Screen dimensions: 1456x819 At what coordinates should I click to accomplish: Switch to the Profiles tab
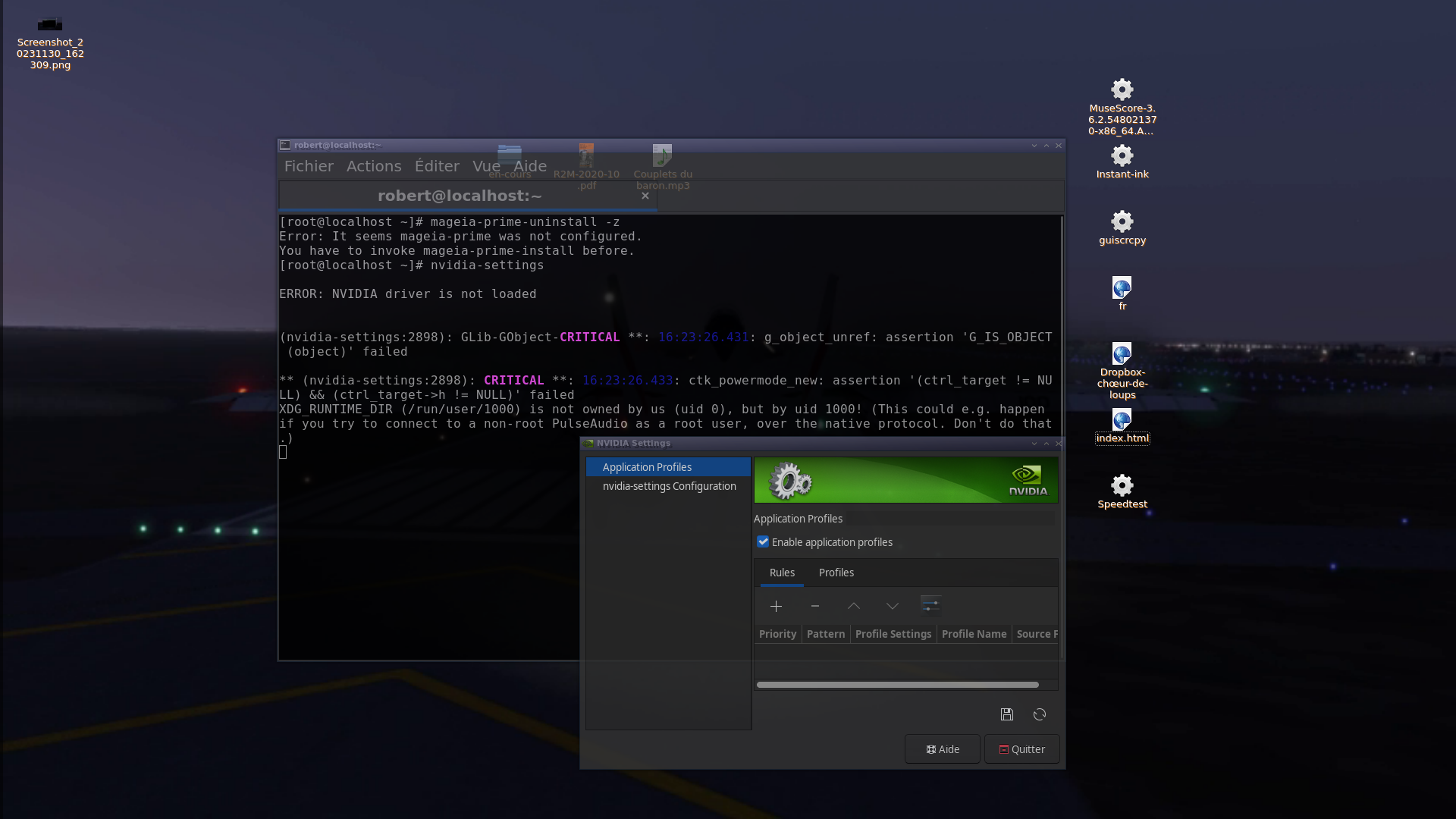pos(836,573)
